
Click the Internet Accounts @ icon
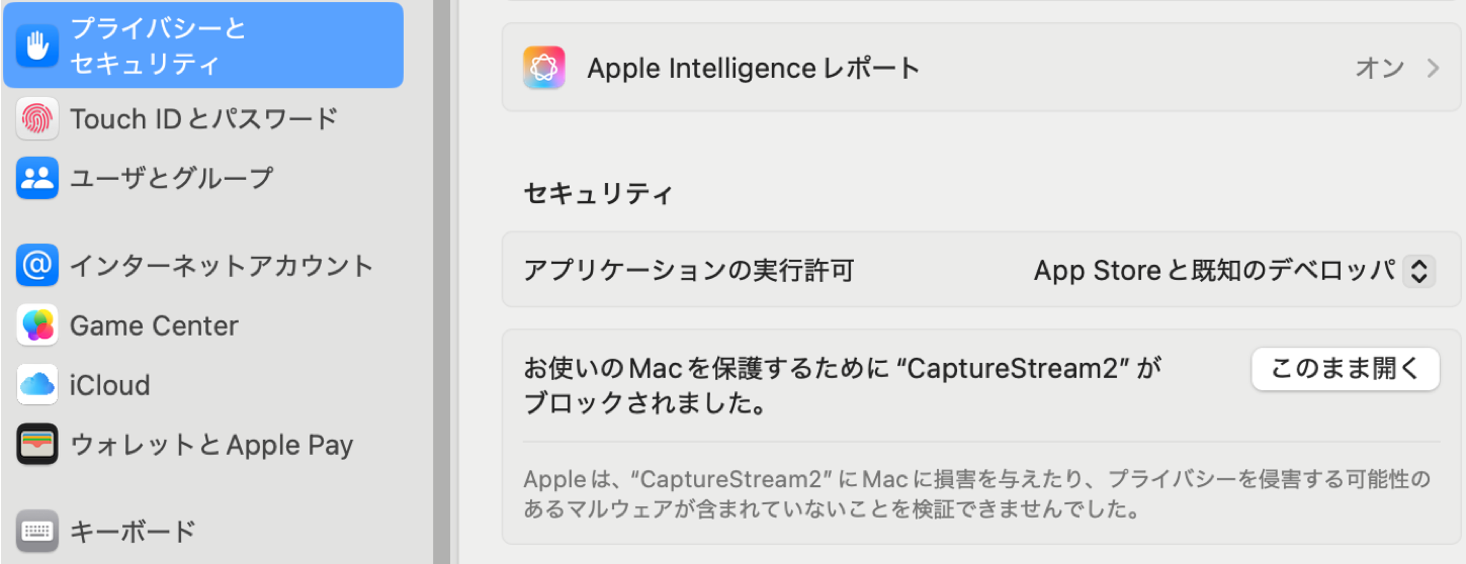pos(37,266)
